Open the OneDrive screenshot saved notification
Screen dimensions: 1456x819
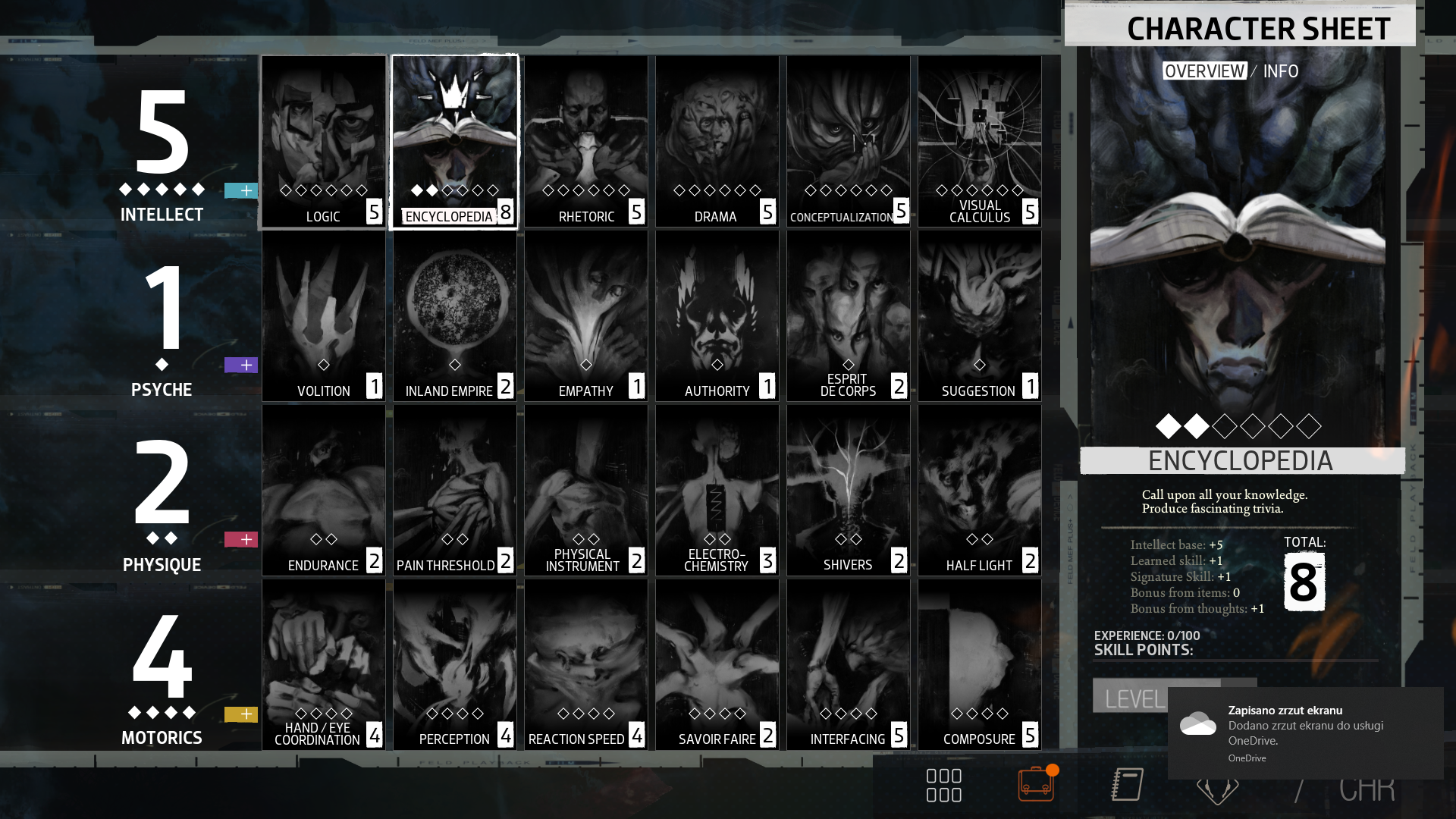point(1305,733)
